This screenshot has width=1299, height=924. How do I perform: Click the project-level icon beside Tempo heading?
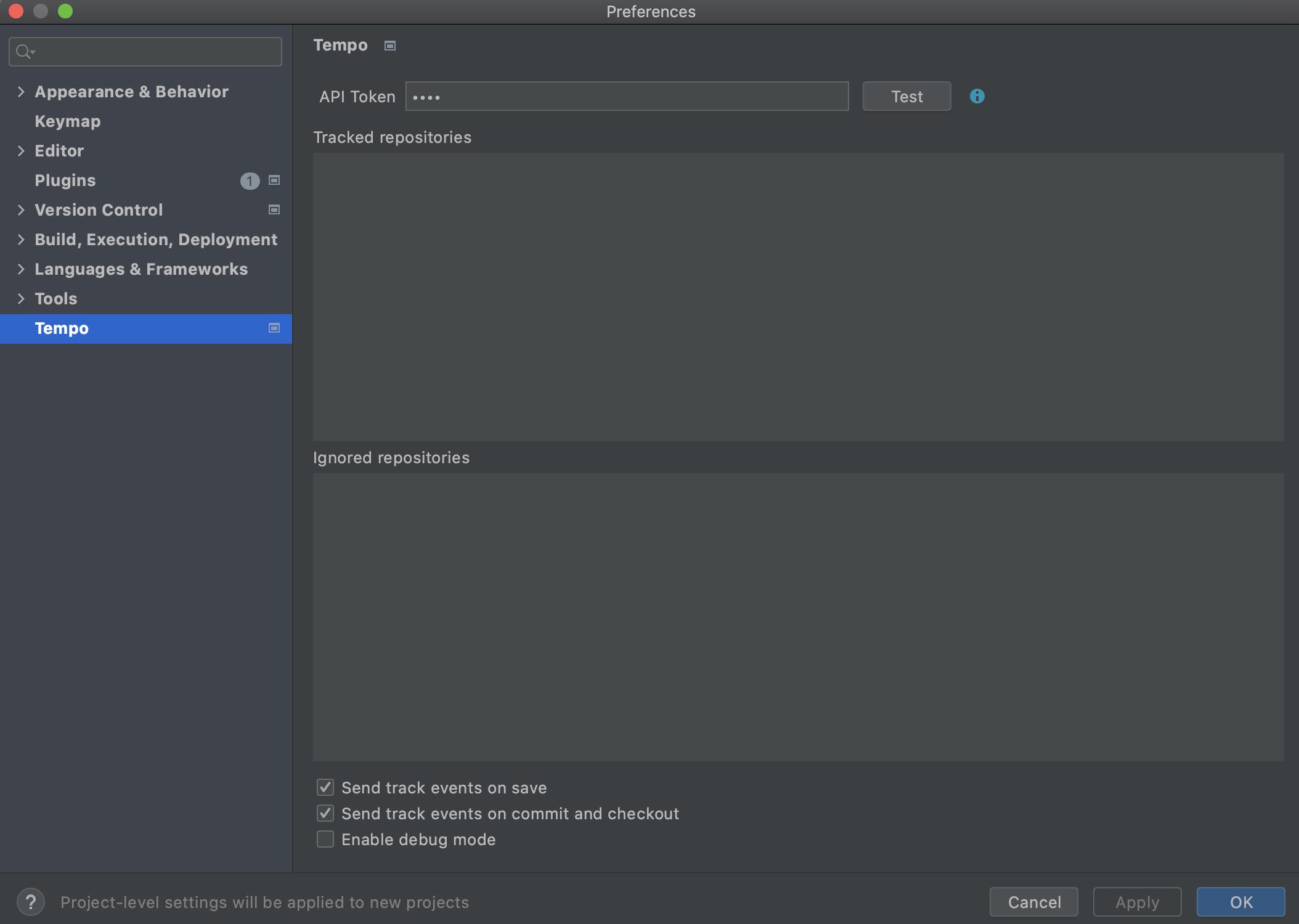click(390, 46)
